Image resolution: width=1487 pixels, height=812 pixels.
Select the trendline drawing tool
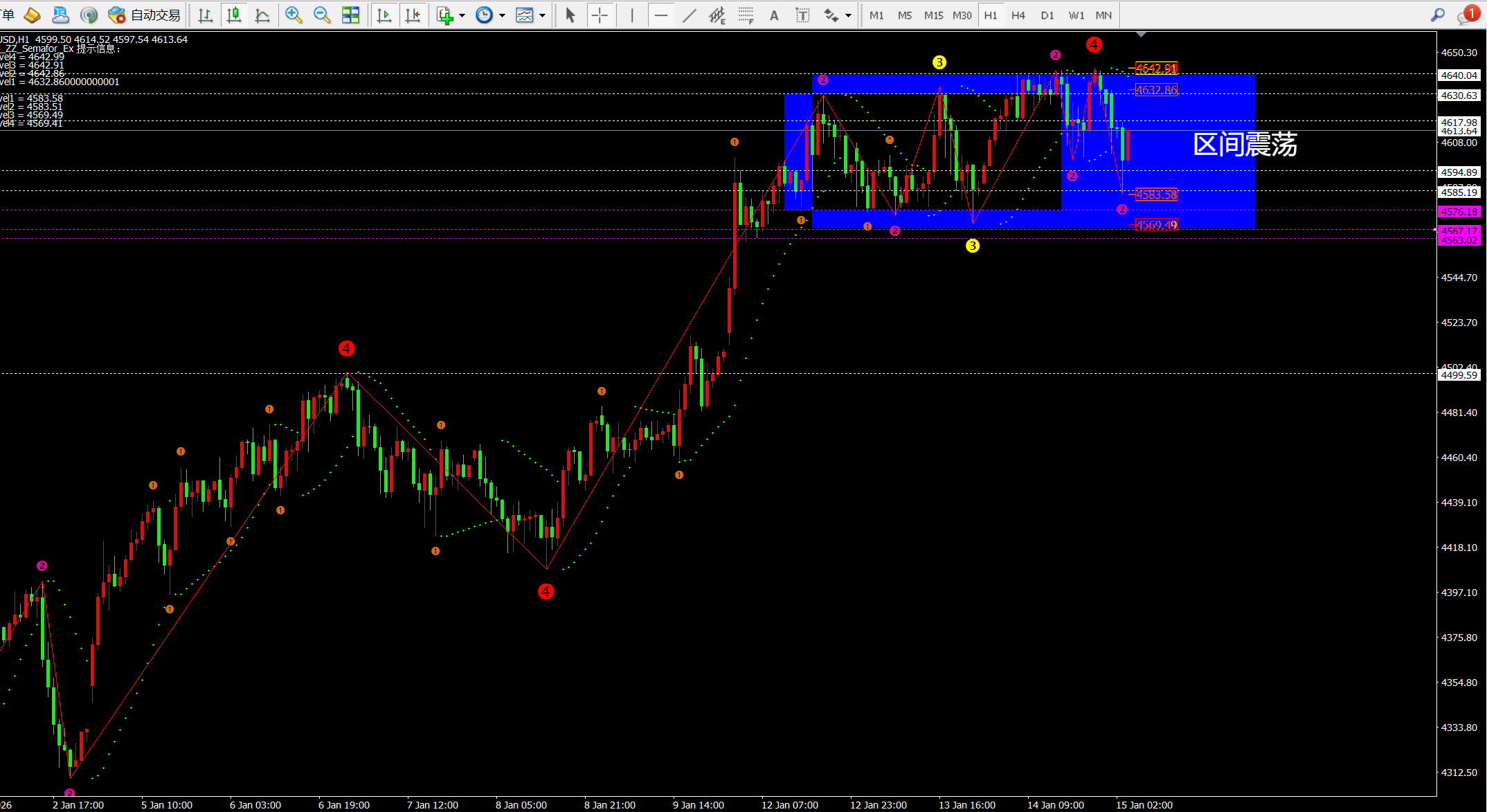(689, 15)
